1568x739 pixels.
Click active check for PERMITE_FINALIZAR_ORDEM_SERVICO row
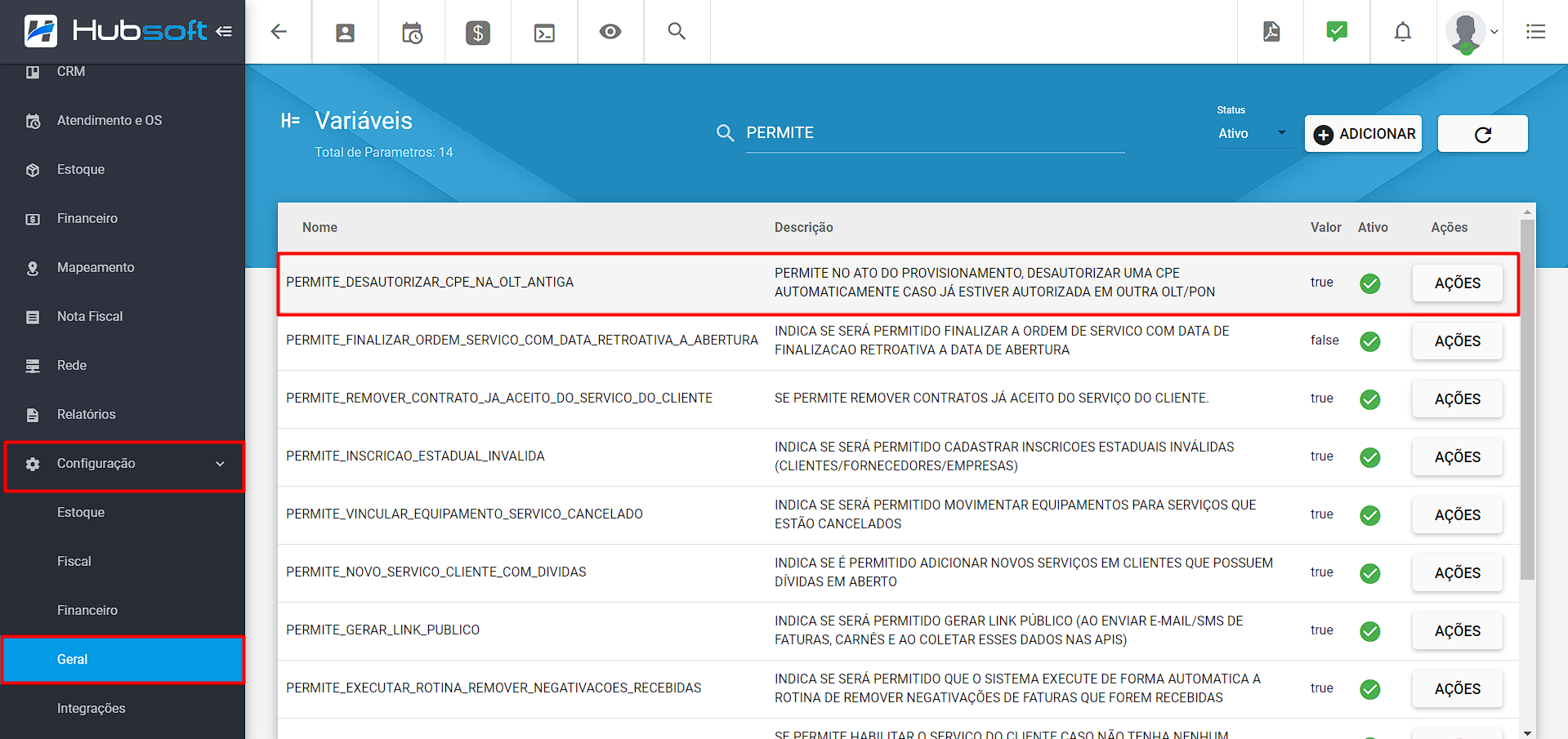[1370, 341]
